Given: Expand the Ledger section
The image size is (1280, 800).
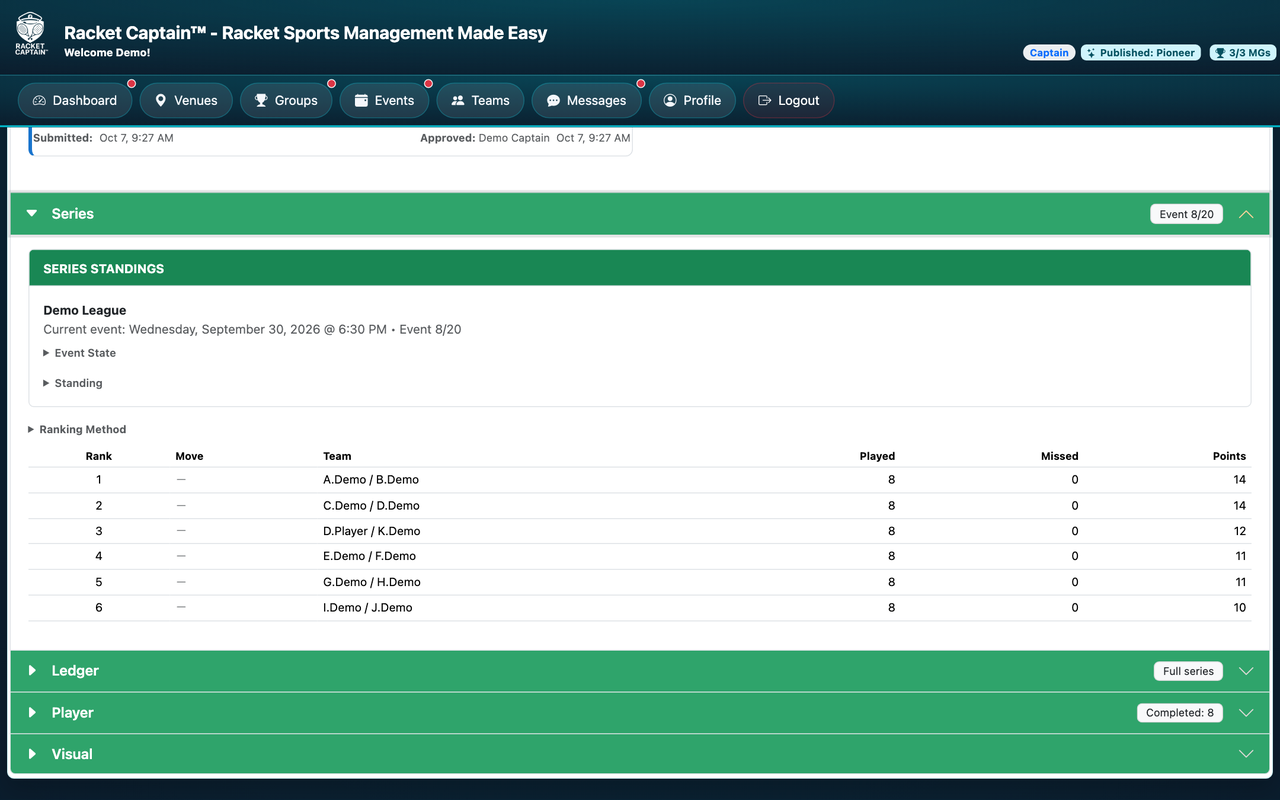Looking at the screenshot, I should pyautogui.click(x=640, y=671).
